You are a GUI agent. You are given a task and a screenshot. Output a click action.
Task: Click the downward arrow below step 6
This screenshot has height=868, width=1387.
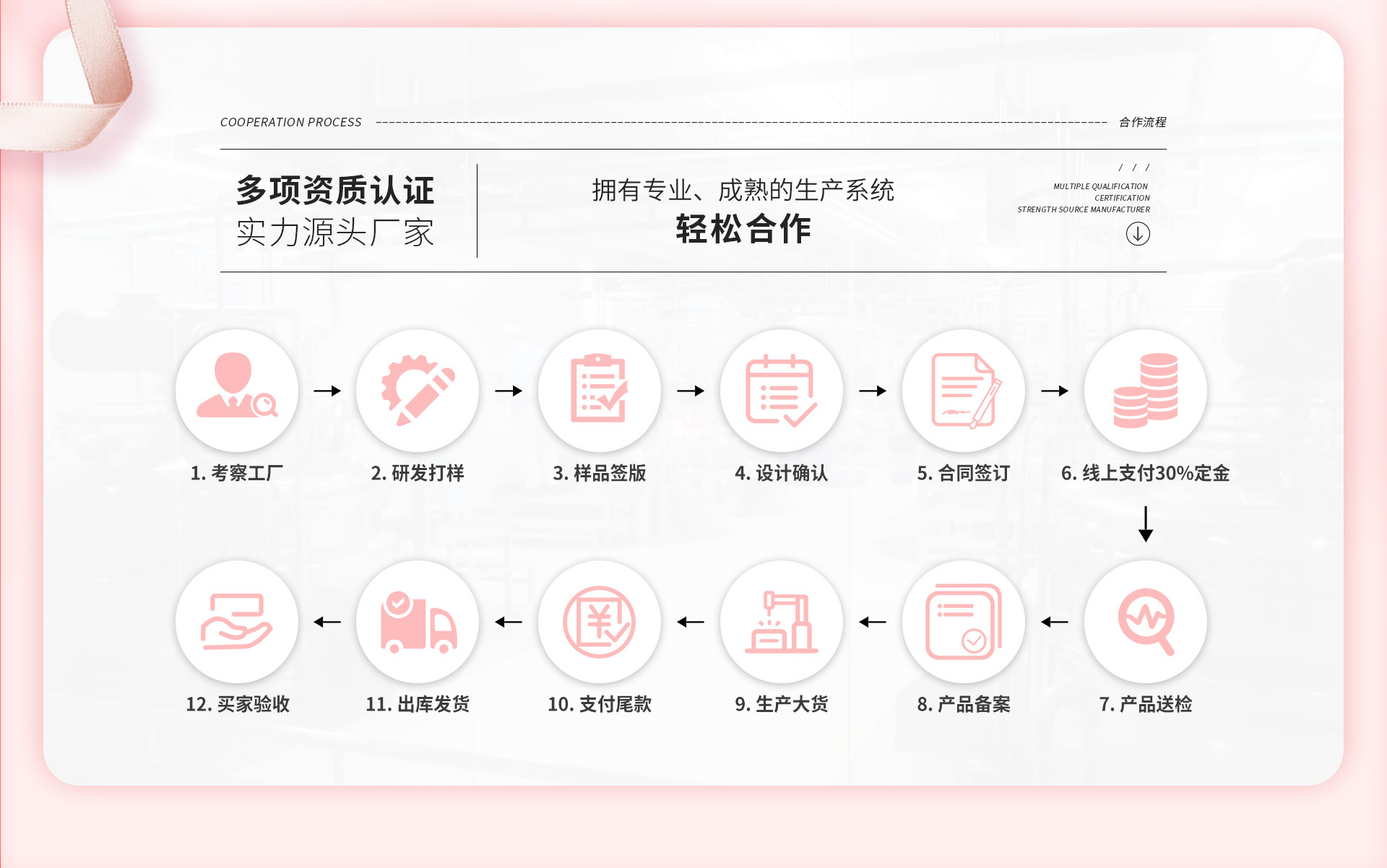click(1145, 524)
